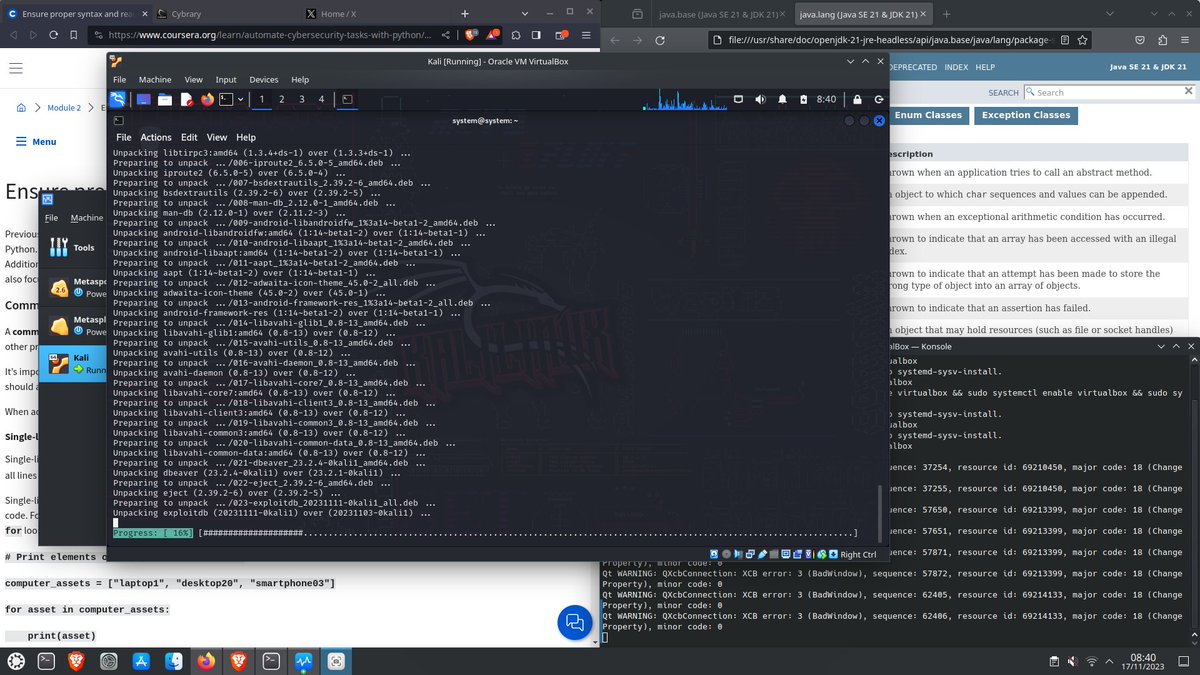
Task: Switch to Kali workspace 4
Action: tap(321, 99)
